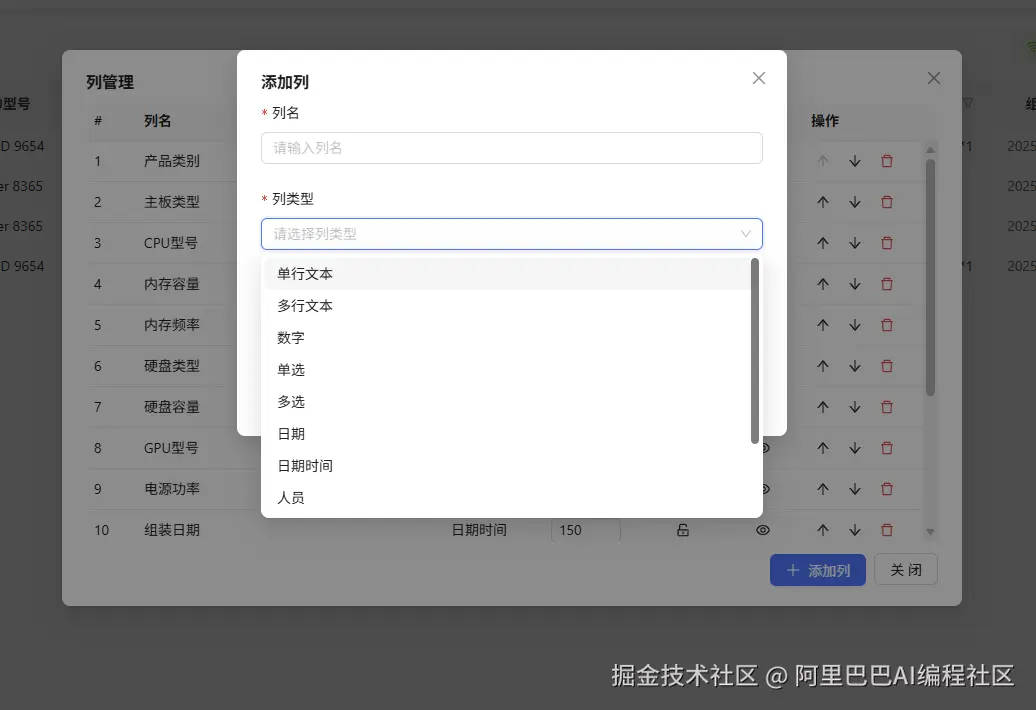The image size is (1036, 710).
Task: Choose 人员 column type
Action: [507, 498]
